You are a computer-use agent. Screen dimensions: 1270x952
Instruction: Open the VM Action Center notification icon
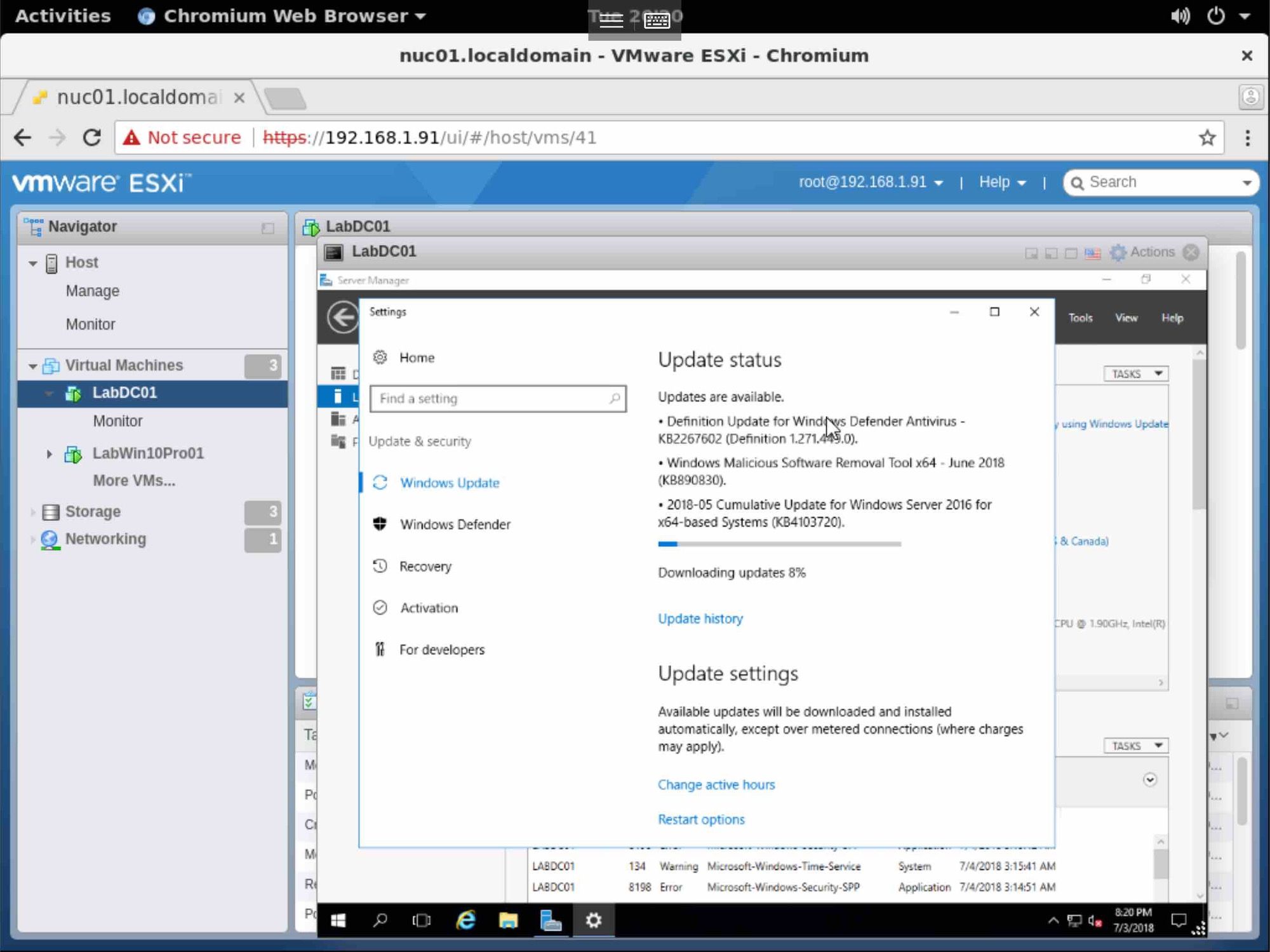tap(1179, 920)
